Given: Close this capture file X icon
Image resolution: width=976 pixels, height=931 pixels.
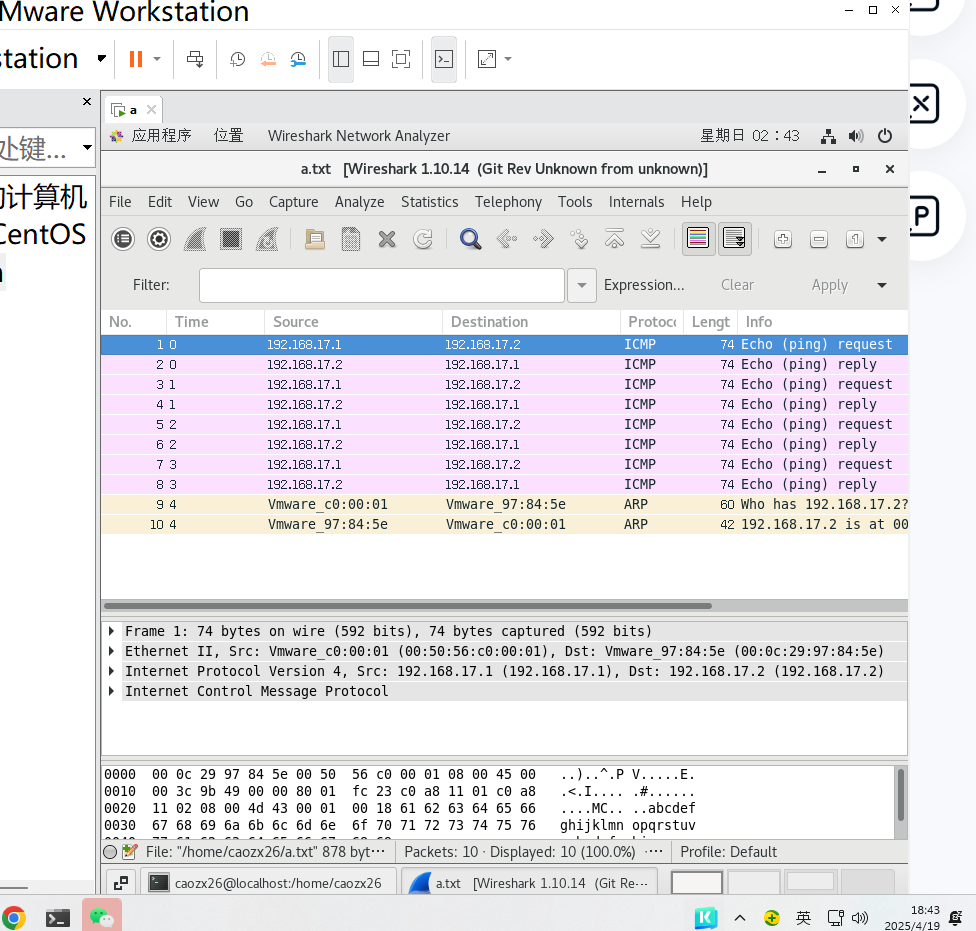Looking at the screenshot, I should [387, 239].
